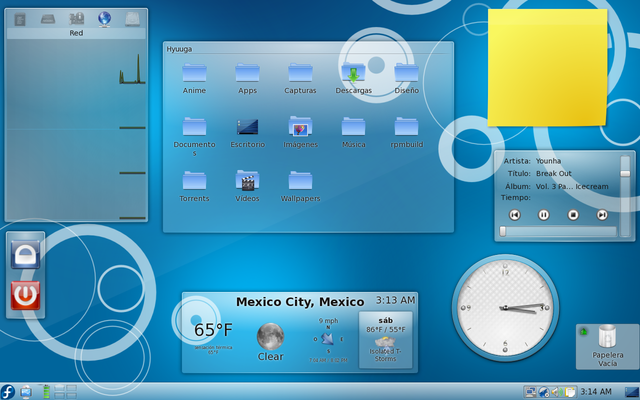
Task: Open the Capturas folder
Action: pyautogui.click(x=300, y=78)
